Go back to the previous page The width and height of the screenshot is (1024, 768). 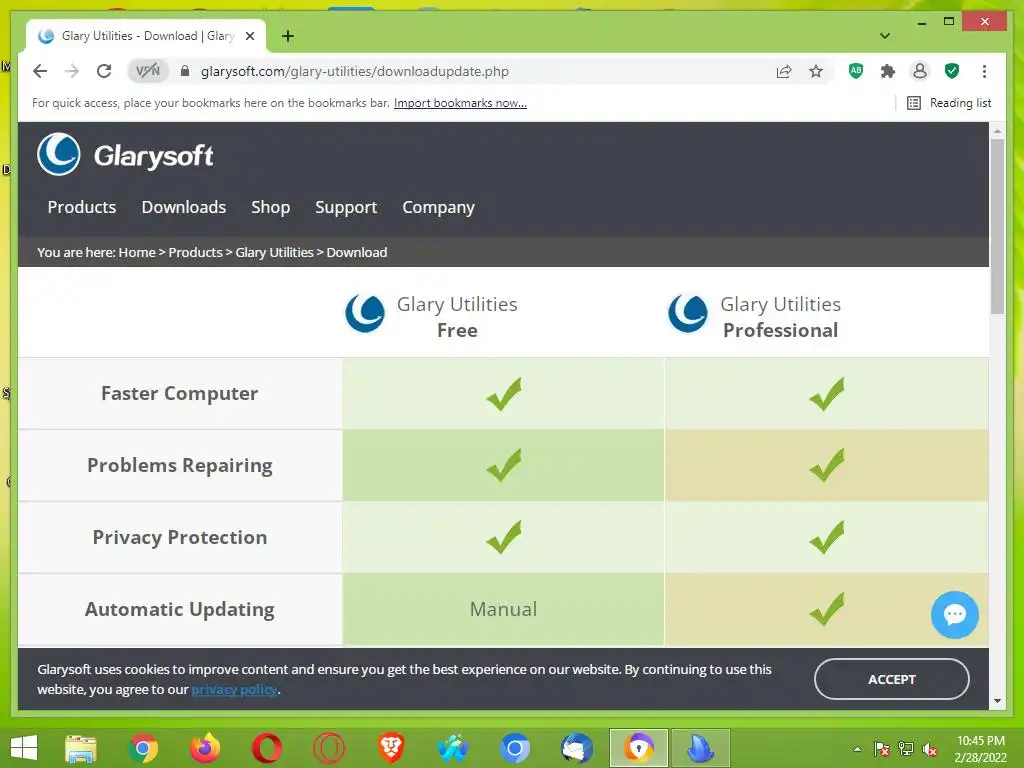pyautogui.click(x=40, y=71)
